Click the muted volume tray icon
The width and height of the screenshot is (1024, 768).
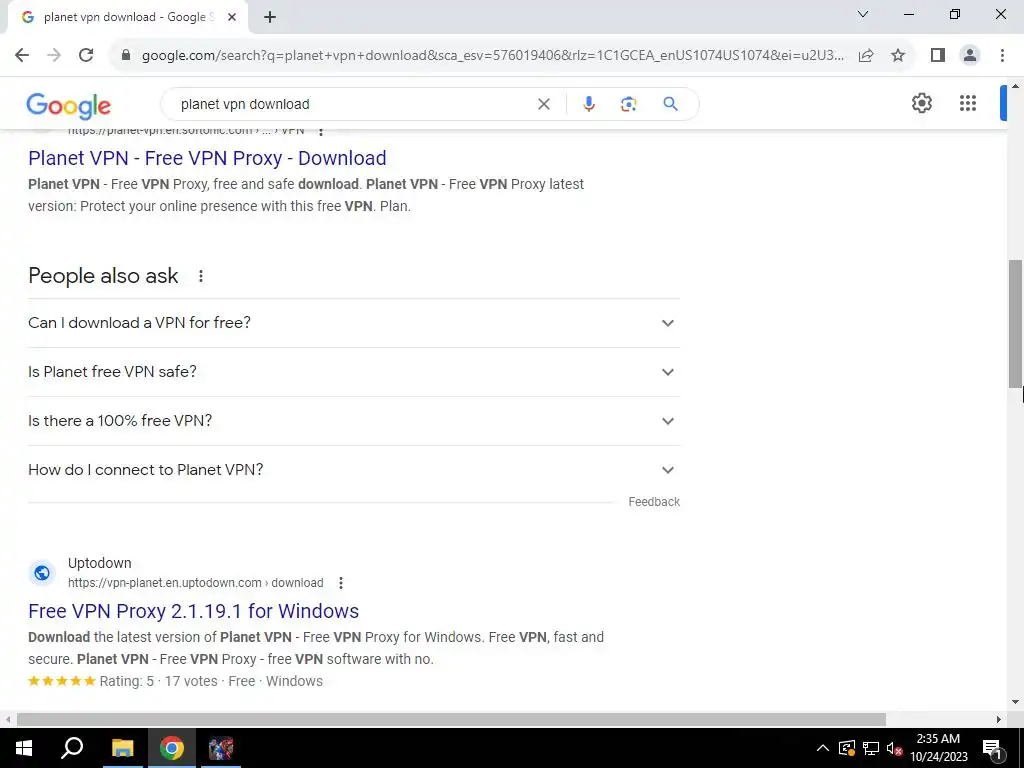pos(895,748)
